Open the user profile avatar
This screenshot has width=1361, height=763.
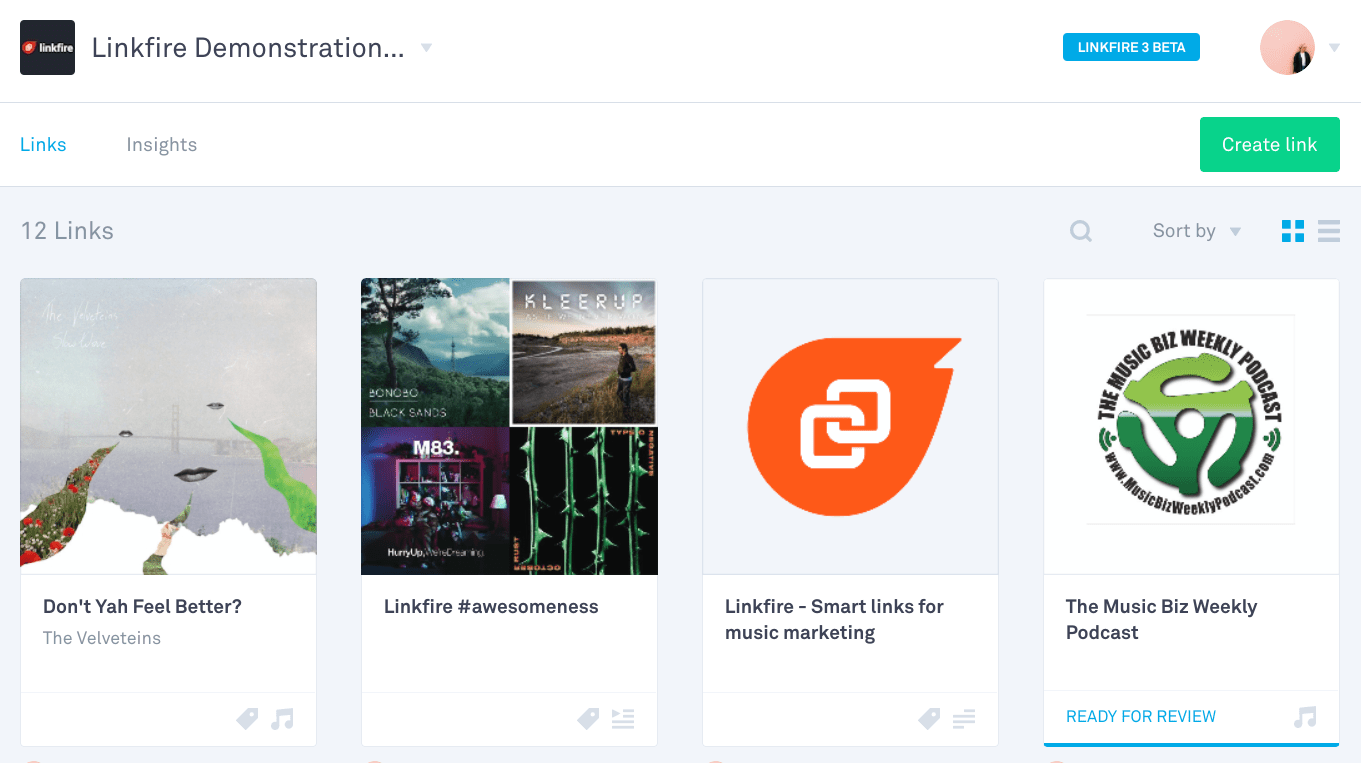pos(1287,47)
